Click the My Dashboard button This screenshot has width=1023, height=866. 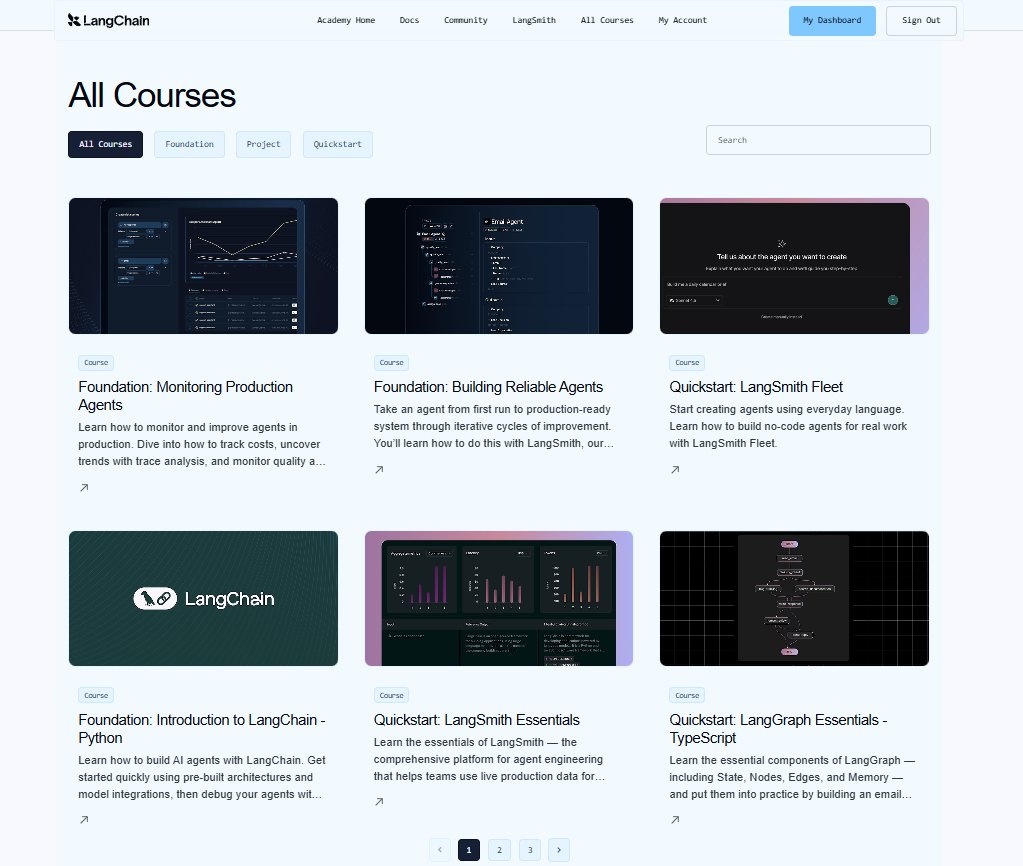pyautogui.click(x=832, y=21)
